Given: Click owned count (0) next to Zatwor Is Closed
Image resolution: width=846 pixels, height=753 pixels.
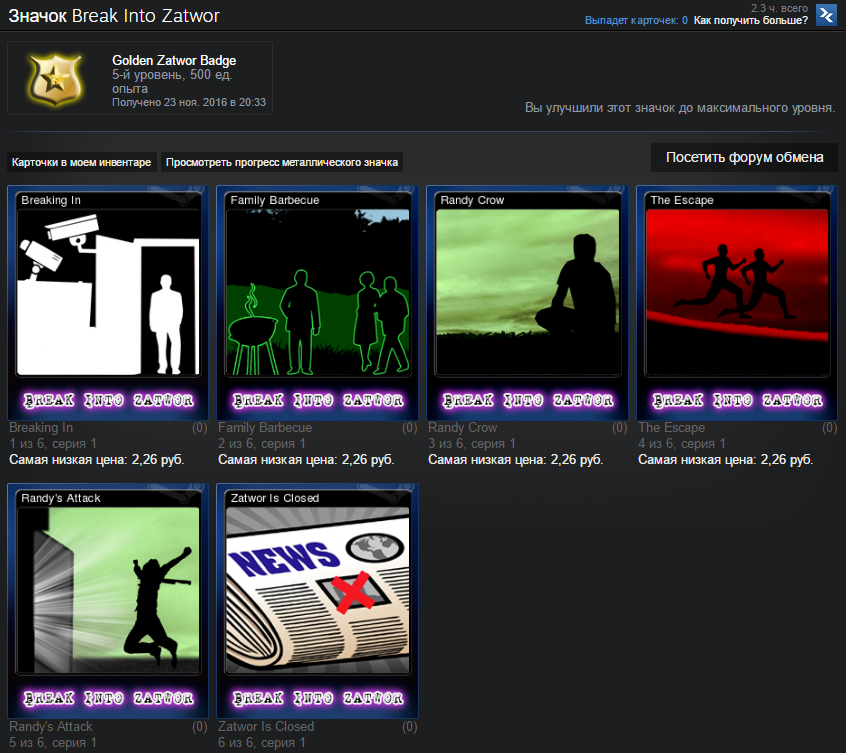Looking at the screenshot, I should [410, 727].
